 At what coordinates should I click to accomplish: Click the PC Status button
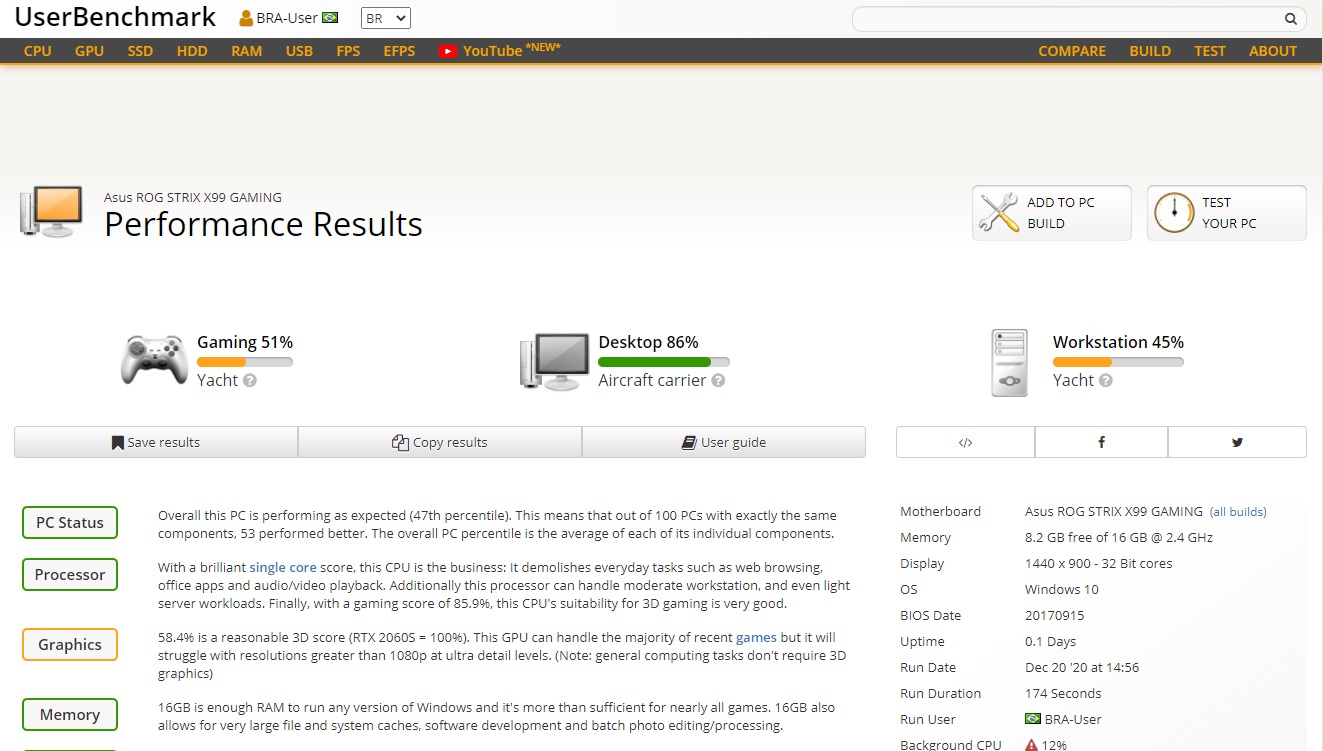click(x=70, y=523)
